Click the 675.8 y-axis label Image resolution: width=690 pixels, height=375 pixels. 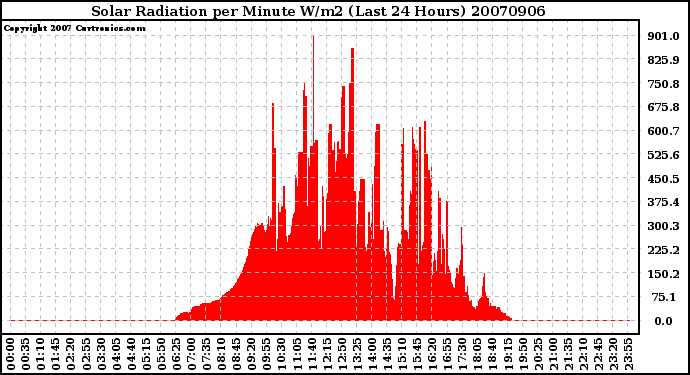tap(663, 107)
